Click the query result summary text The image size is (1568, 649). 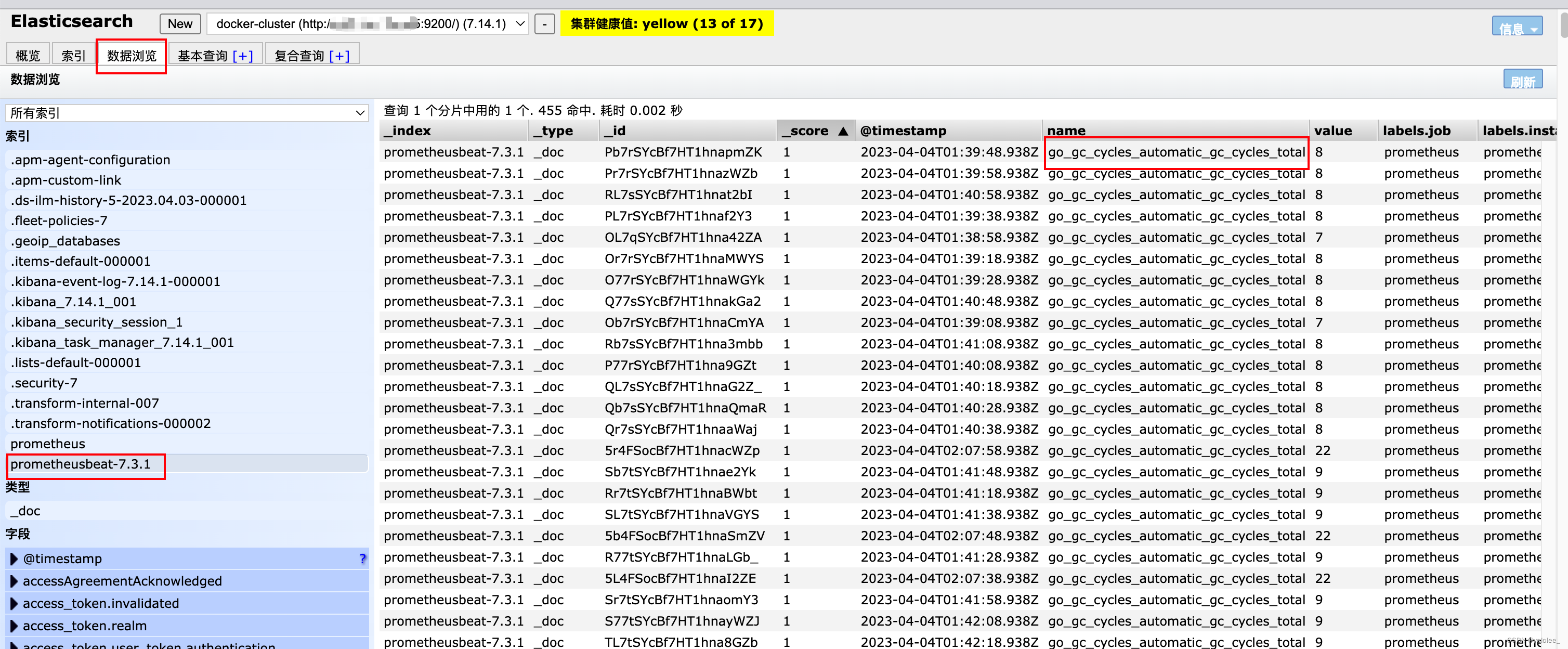[x=532, y=110]
